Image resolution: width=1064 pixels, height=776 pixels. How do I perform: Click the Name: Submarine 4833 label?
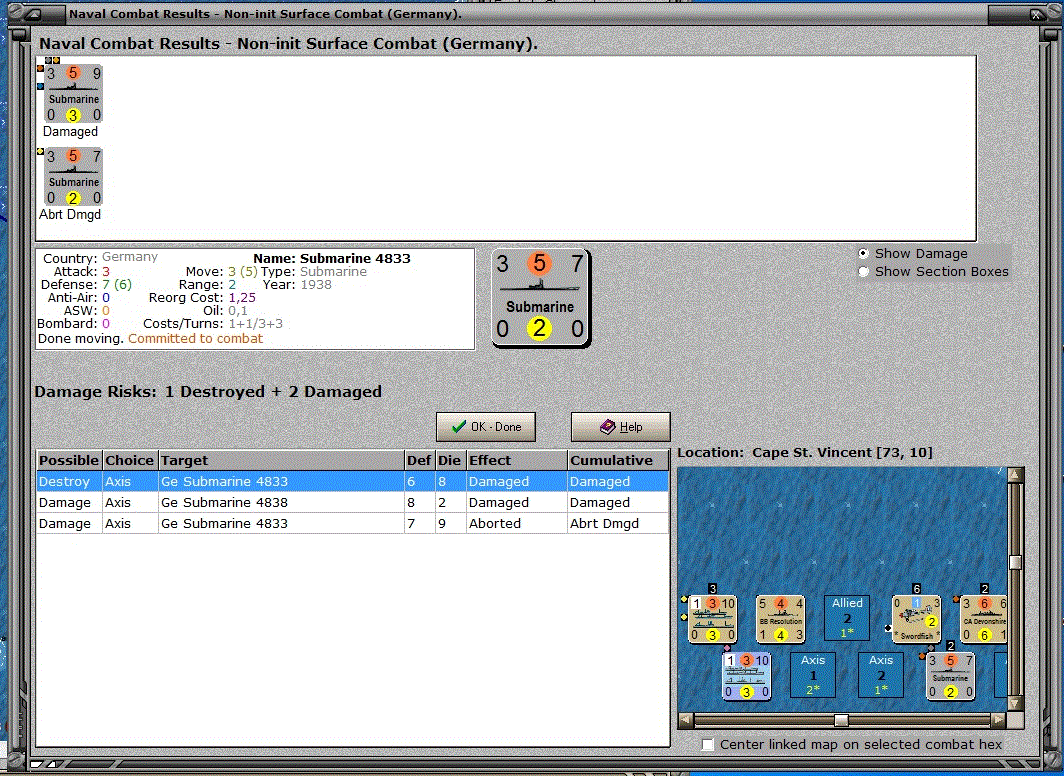[x=332, y=258]
